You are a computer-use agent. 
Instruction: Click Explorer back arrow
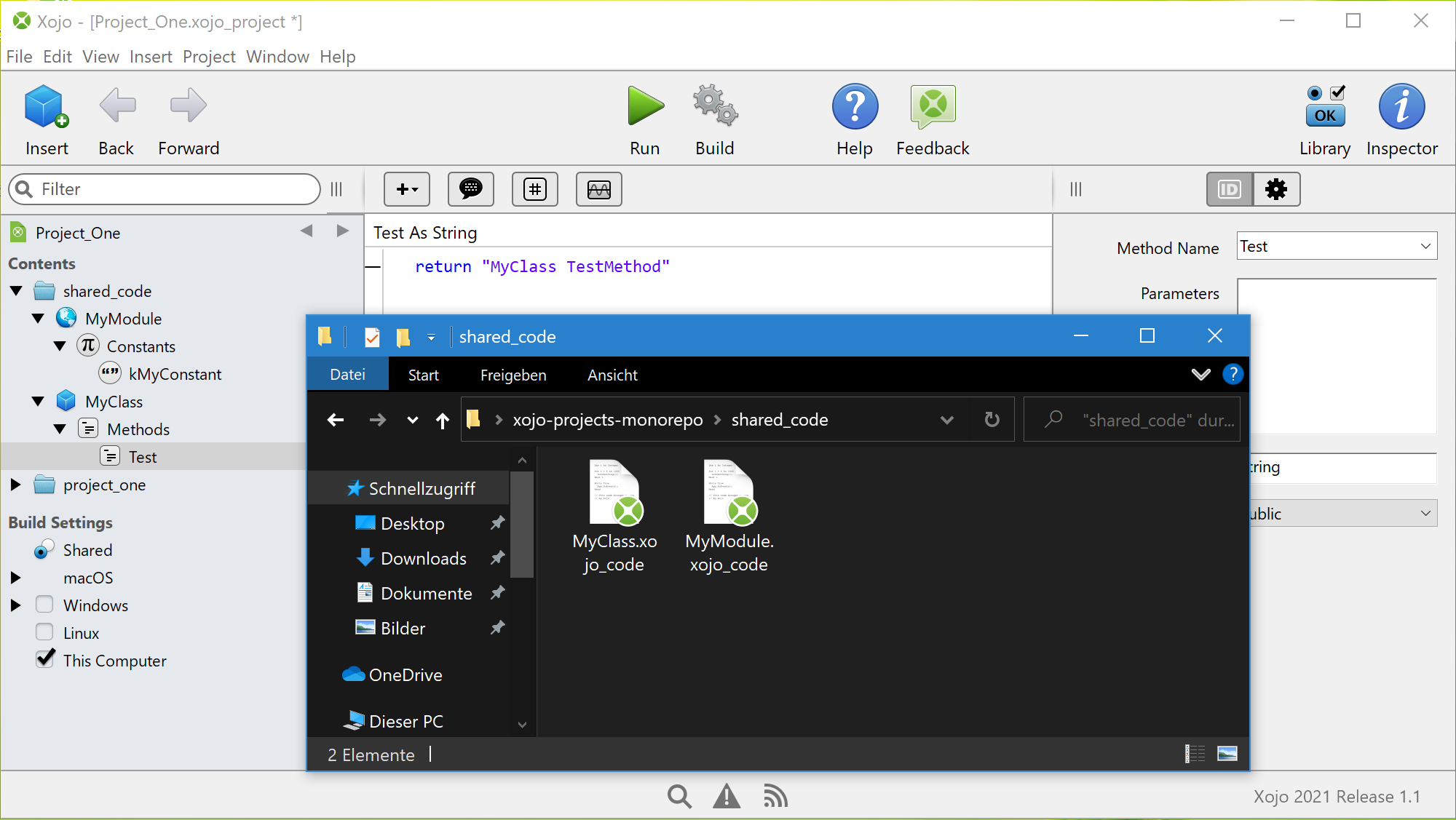pos(336,420)
